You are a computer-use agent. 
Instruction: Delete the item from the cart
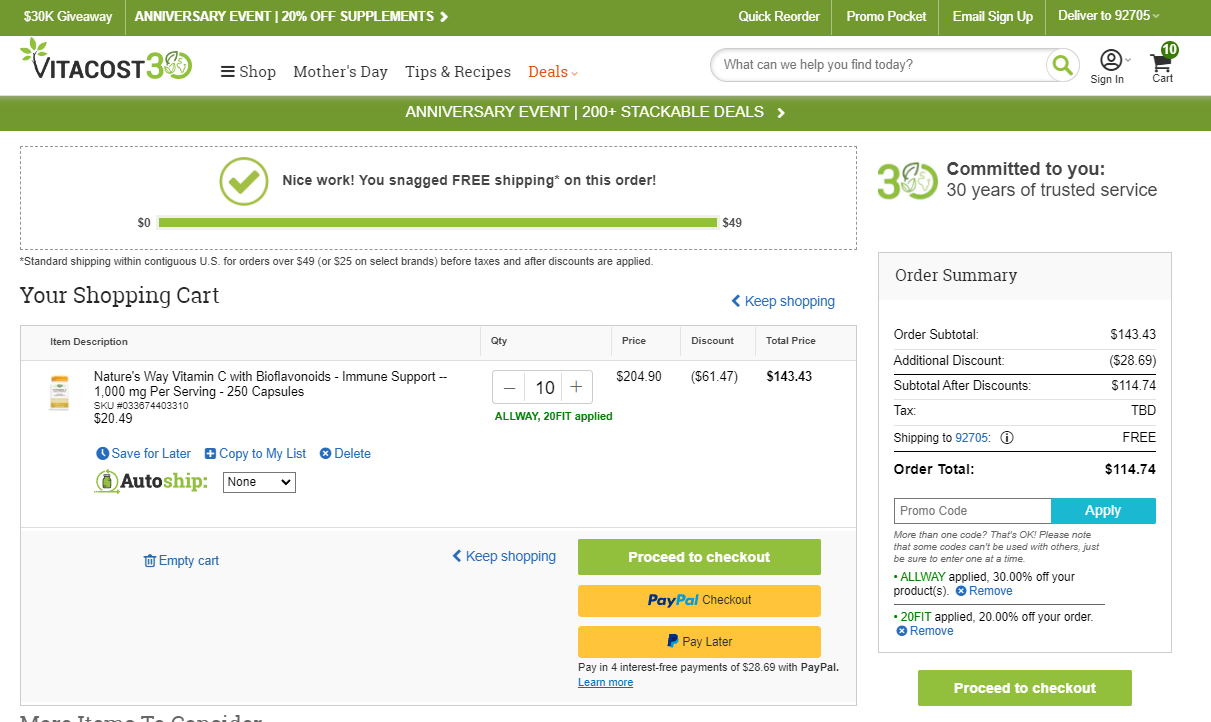pos(345,454)
